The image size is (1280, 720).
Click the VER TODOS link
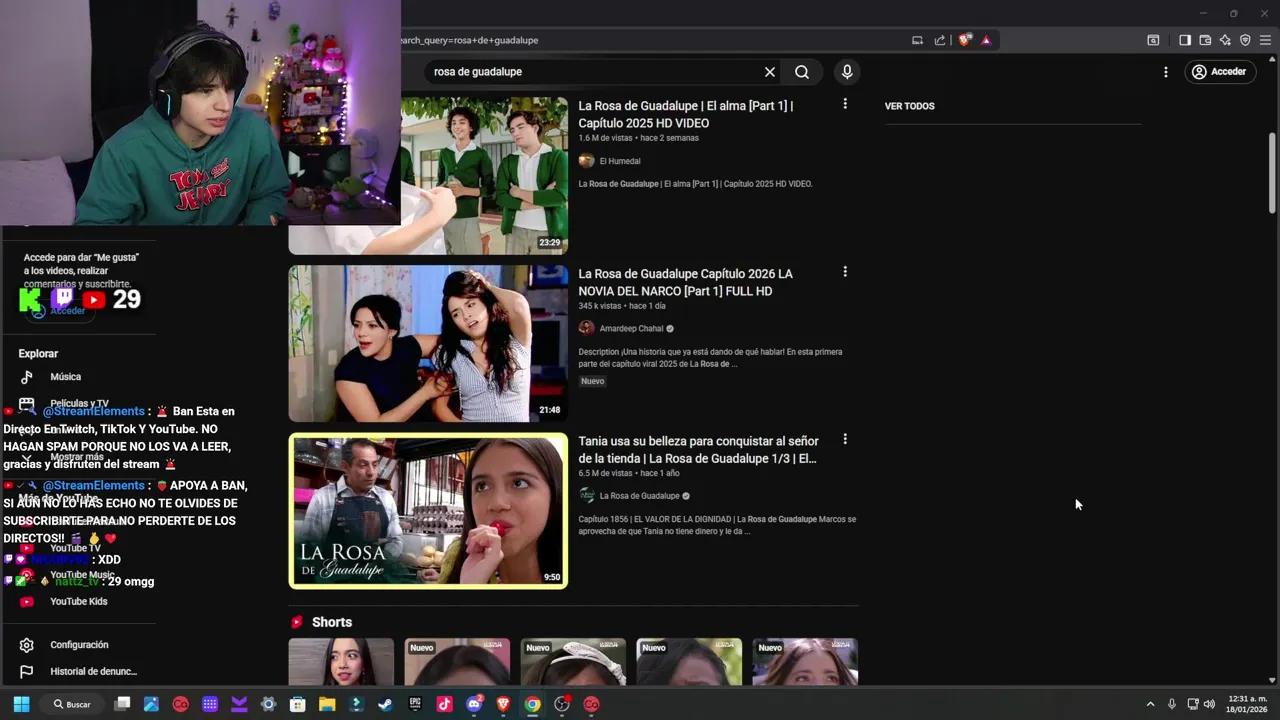click(910, 106)
